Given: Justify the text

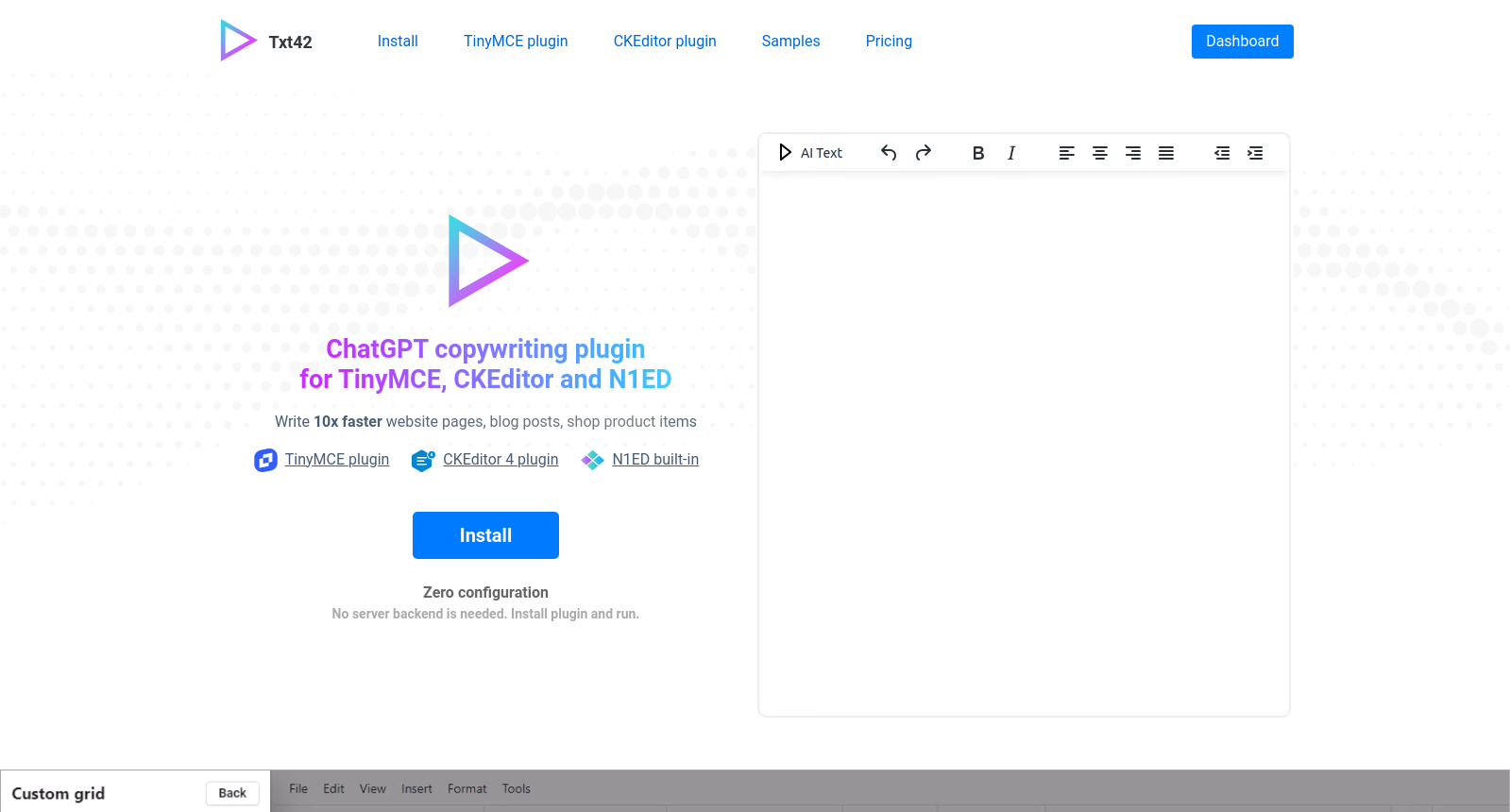Looking at the screenshot, I should [x=1166, y=153].
